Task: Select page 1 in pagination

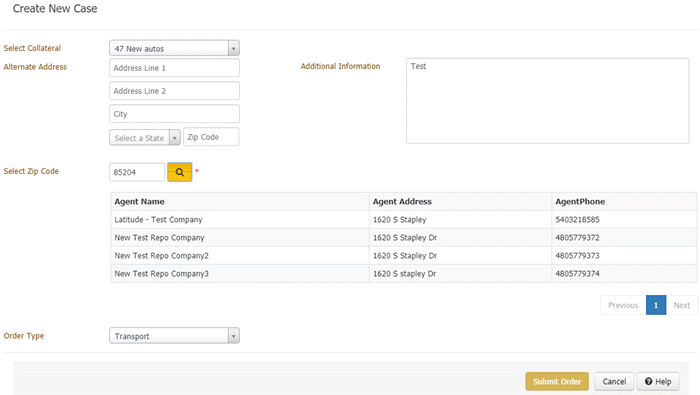Action: [x=656, y=305]
